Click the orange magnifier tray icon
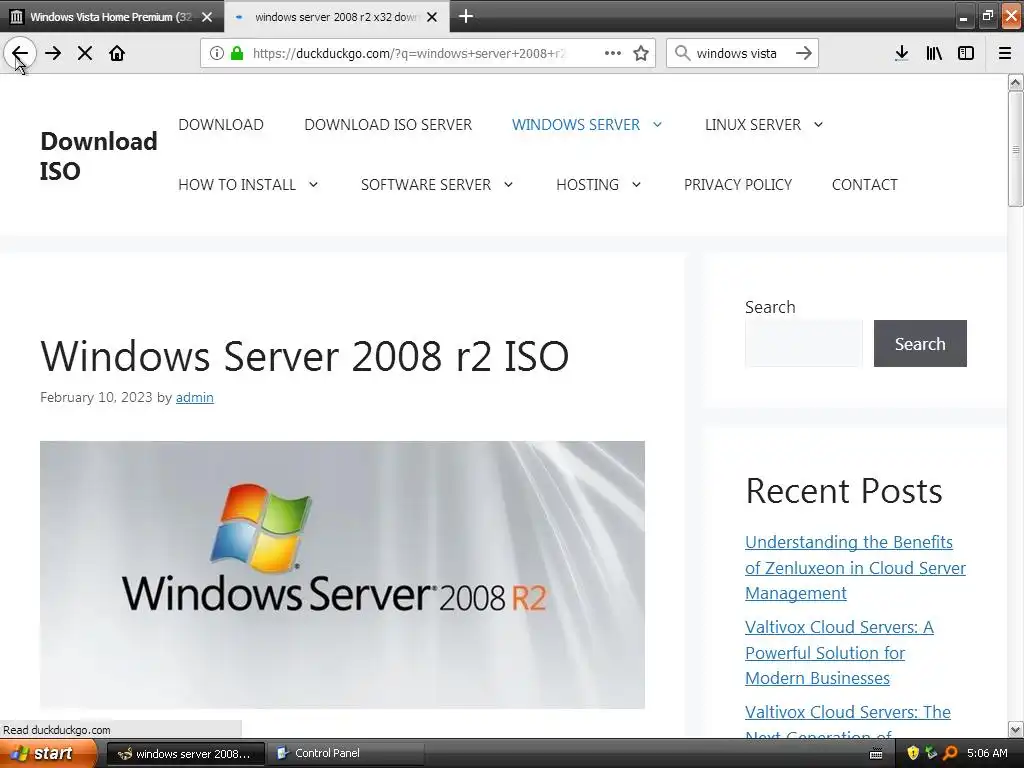This screenshot has height=768, width=1024. (x=950, y=753)
